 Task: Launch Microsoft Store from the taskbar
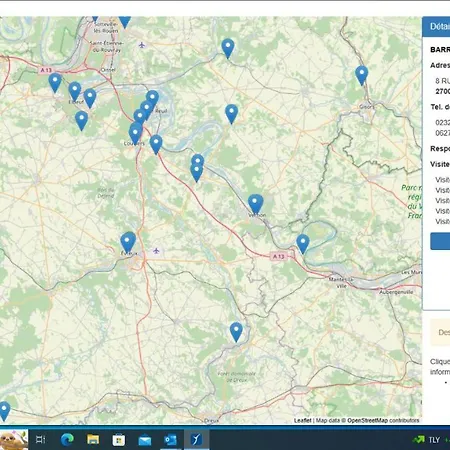119,440
